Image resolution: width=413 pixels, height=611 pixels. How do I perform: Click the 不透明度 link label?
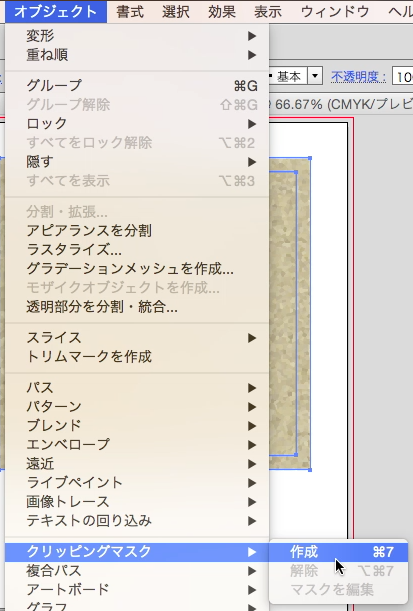tap(358, 76)
